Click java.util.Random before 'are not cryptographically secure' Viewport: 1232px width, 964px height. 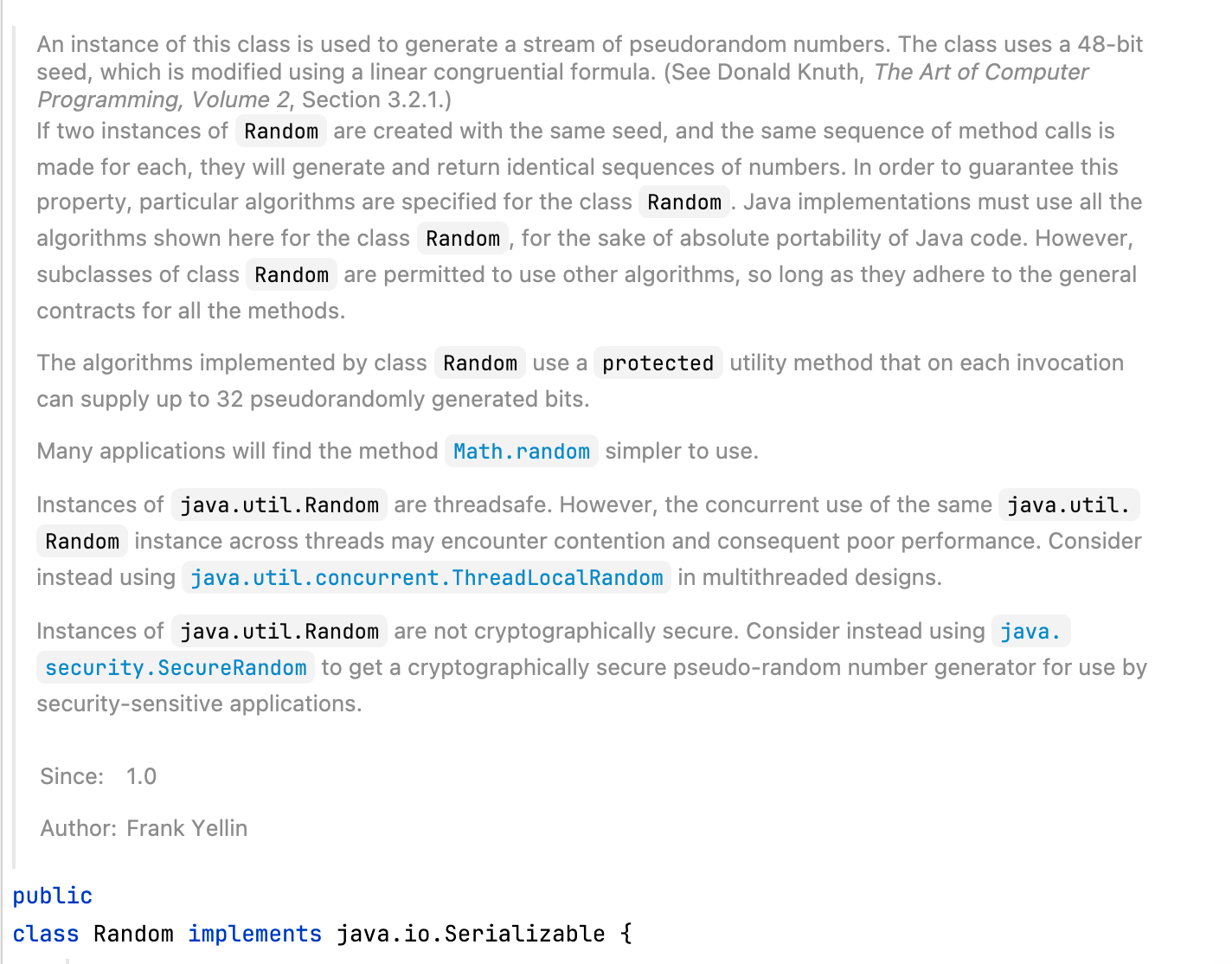tap(279, 632)
